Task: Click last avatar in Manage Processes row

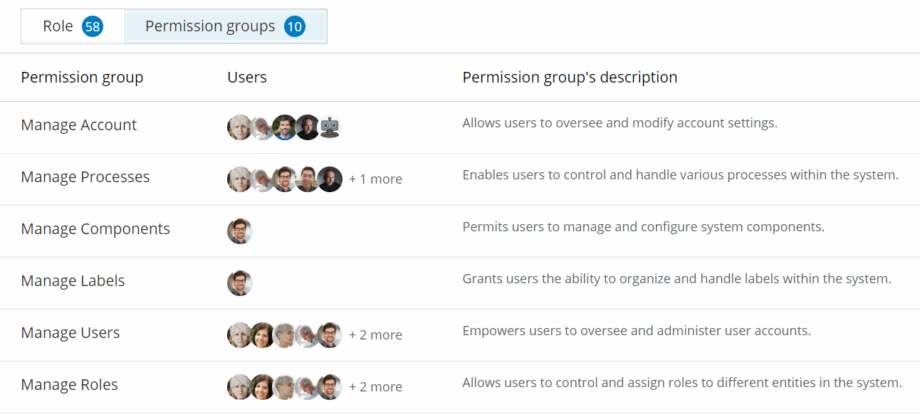Action: coord(330,179)
